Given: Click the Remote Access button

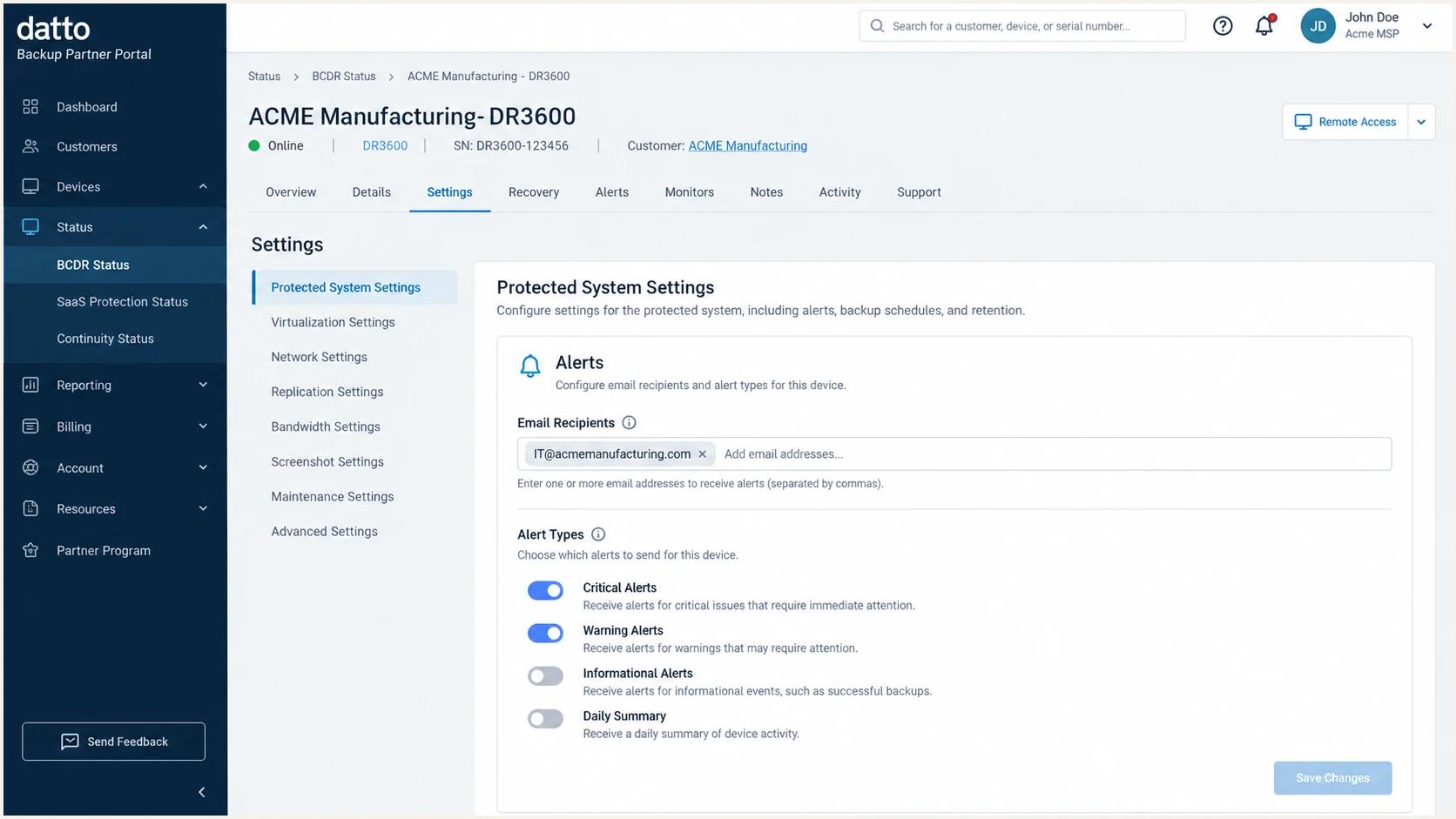Looking at the screenshot, I should point(1345,122).
